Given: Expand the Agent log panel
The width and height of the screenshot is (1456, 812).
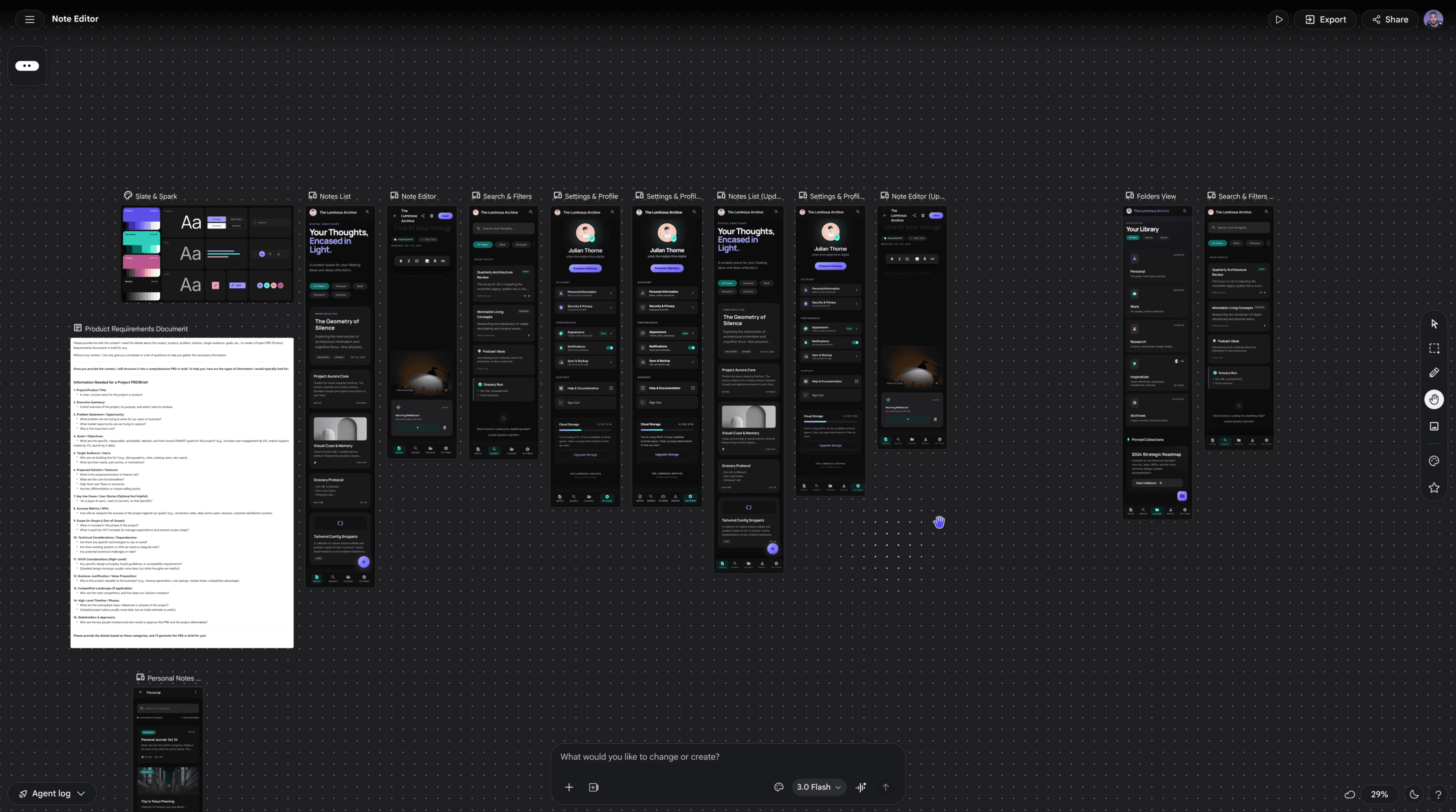Looking at the screenshot, I should click(52, 793).
